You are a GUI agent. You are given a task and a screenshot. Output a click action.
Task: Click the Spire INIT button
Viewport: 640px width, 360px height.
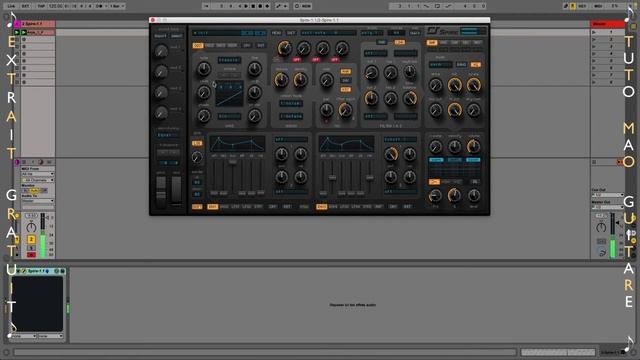tap(291, 33)
